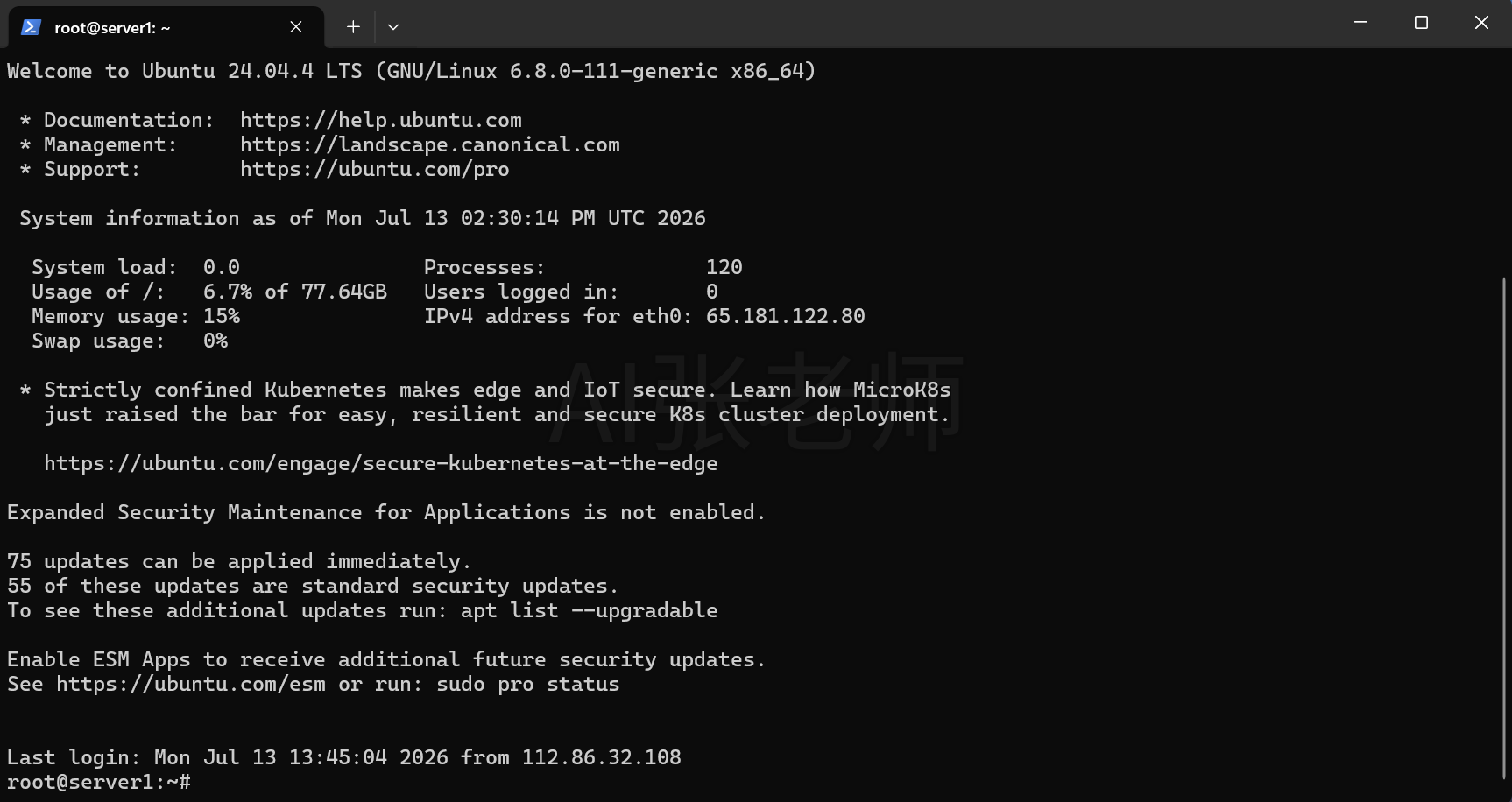Click the vertical scrollbar thumb

(1504, 528)
